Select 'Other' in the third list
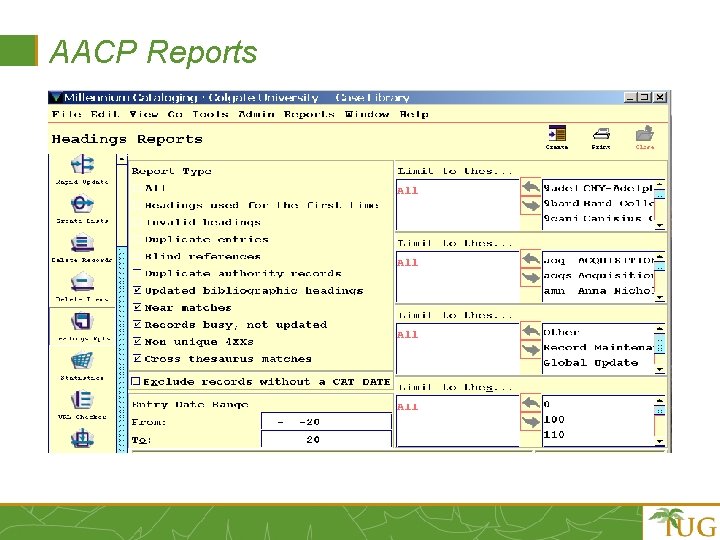The image size is (720, 540). [x=561, y=332]
